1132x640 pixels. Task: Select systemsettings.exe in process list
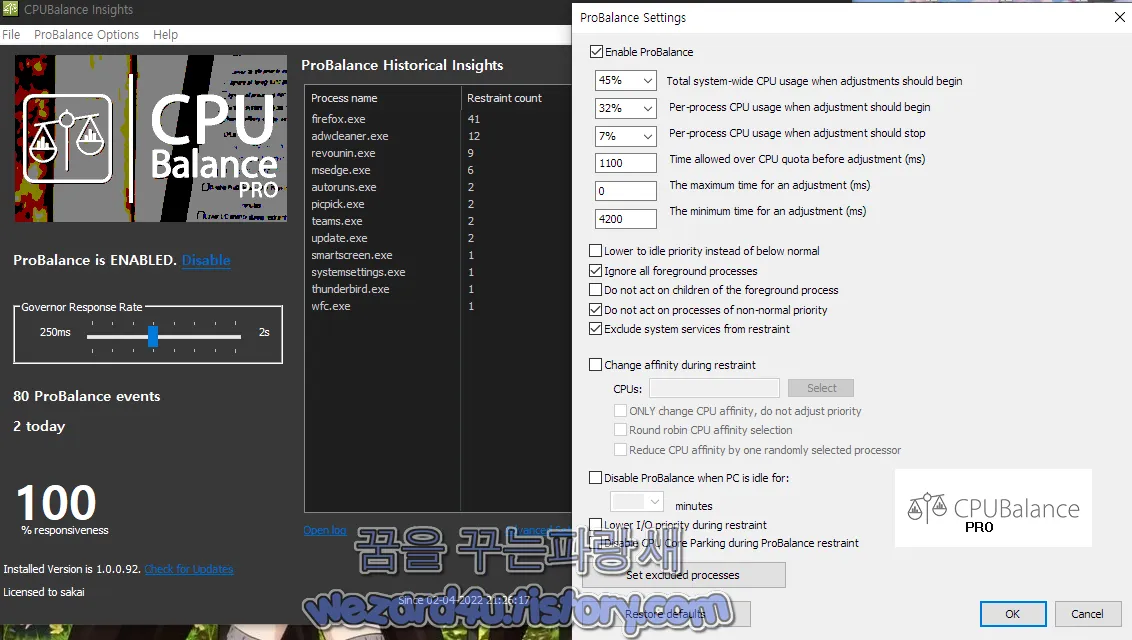(x=438, y=272)
